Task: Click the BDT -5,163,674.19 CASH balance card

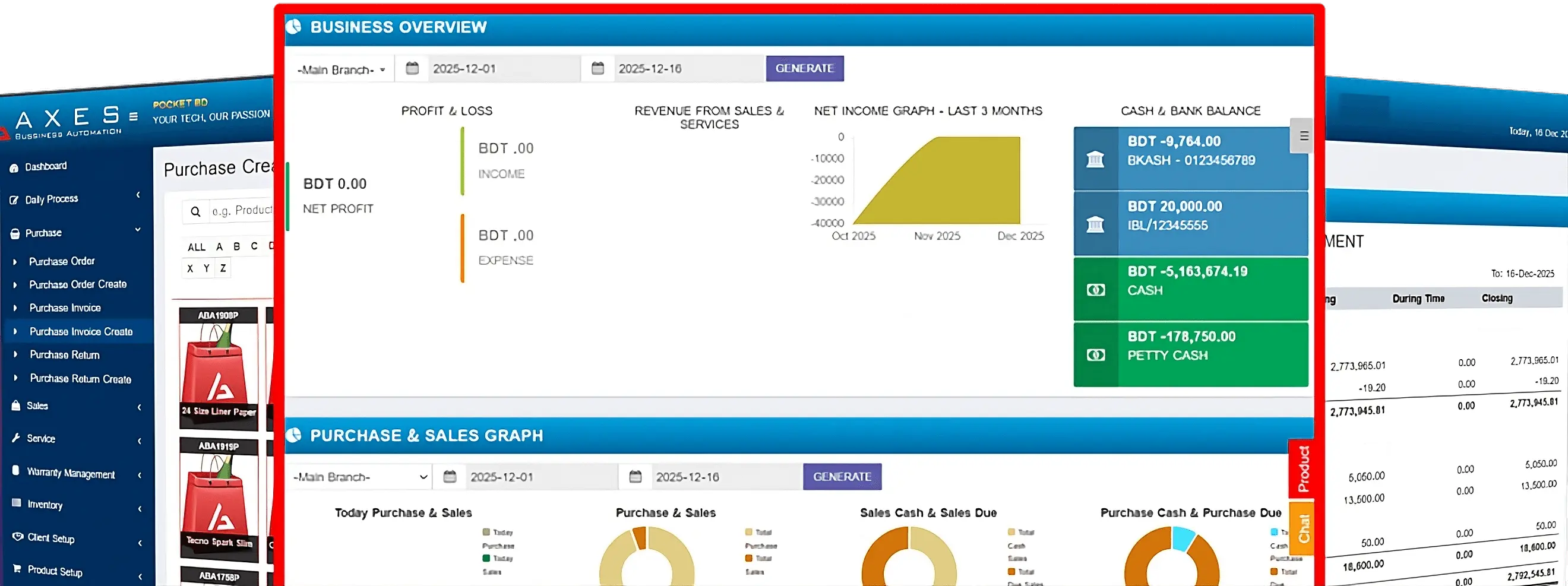Action: pyautogui.click(x=1191, y=289)
